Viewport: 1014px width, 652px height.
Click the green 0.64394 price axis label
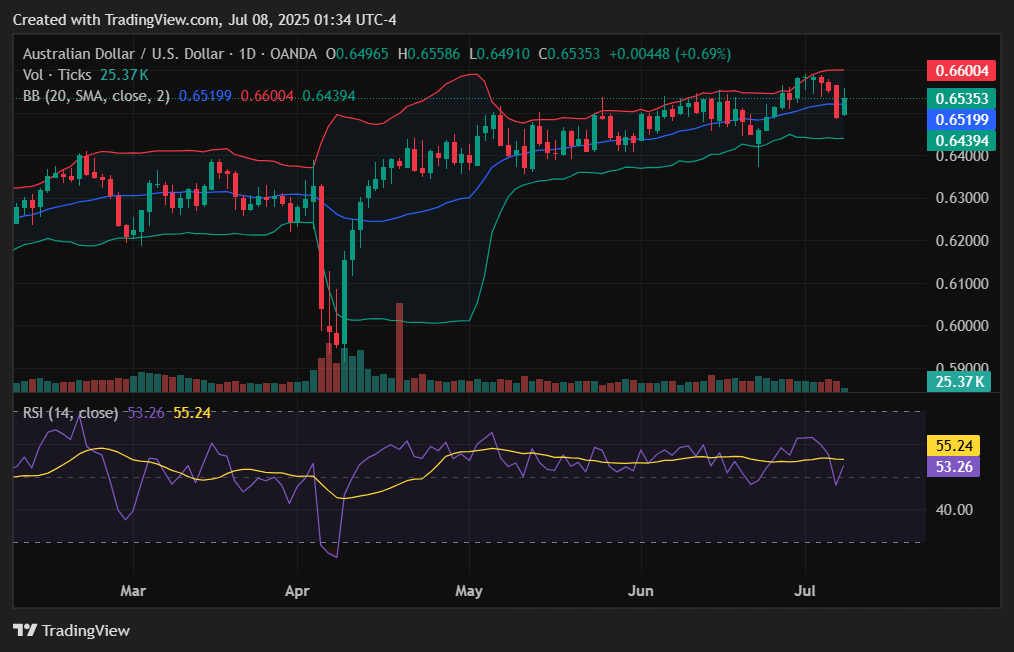click(x=962, y=140)
